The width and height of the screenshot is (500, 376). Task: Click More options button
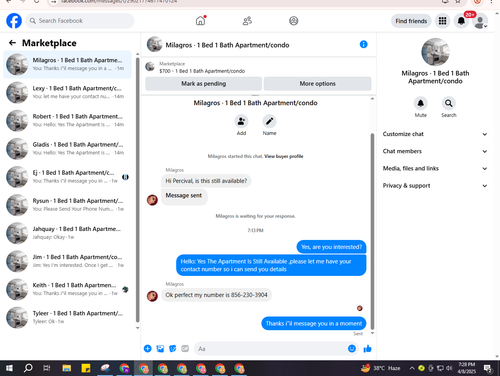click(317, 84)
